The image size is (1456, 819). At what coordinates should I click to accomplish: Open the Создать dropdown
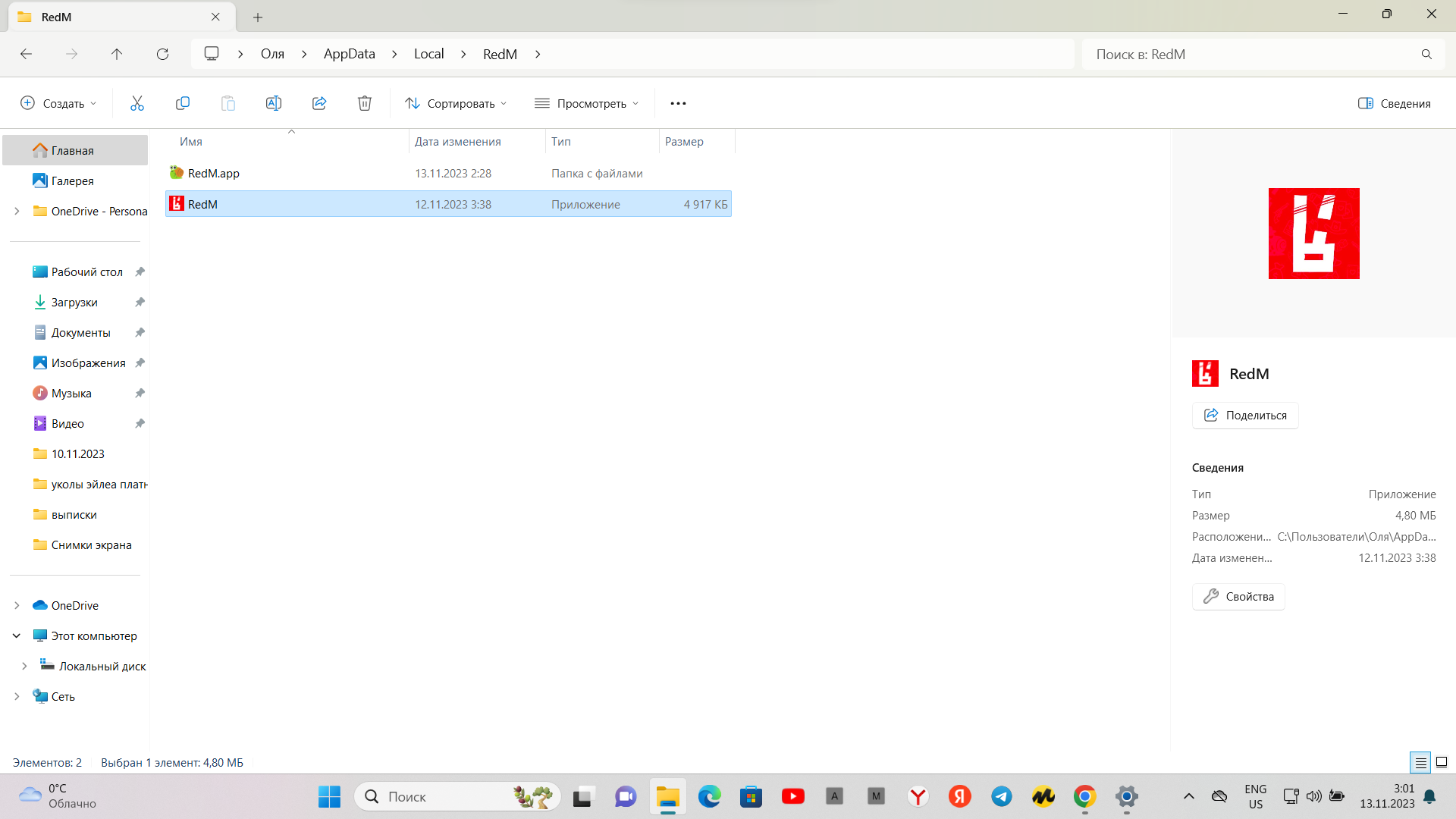point(59,103)
